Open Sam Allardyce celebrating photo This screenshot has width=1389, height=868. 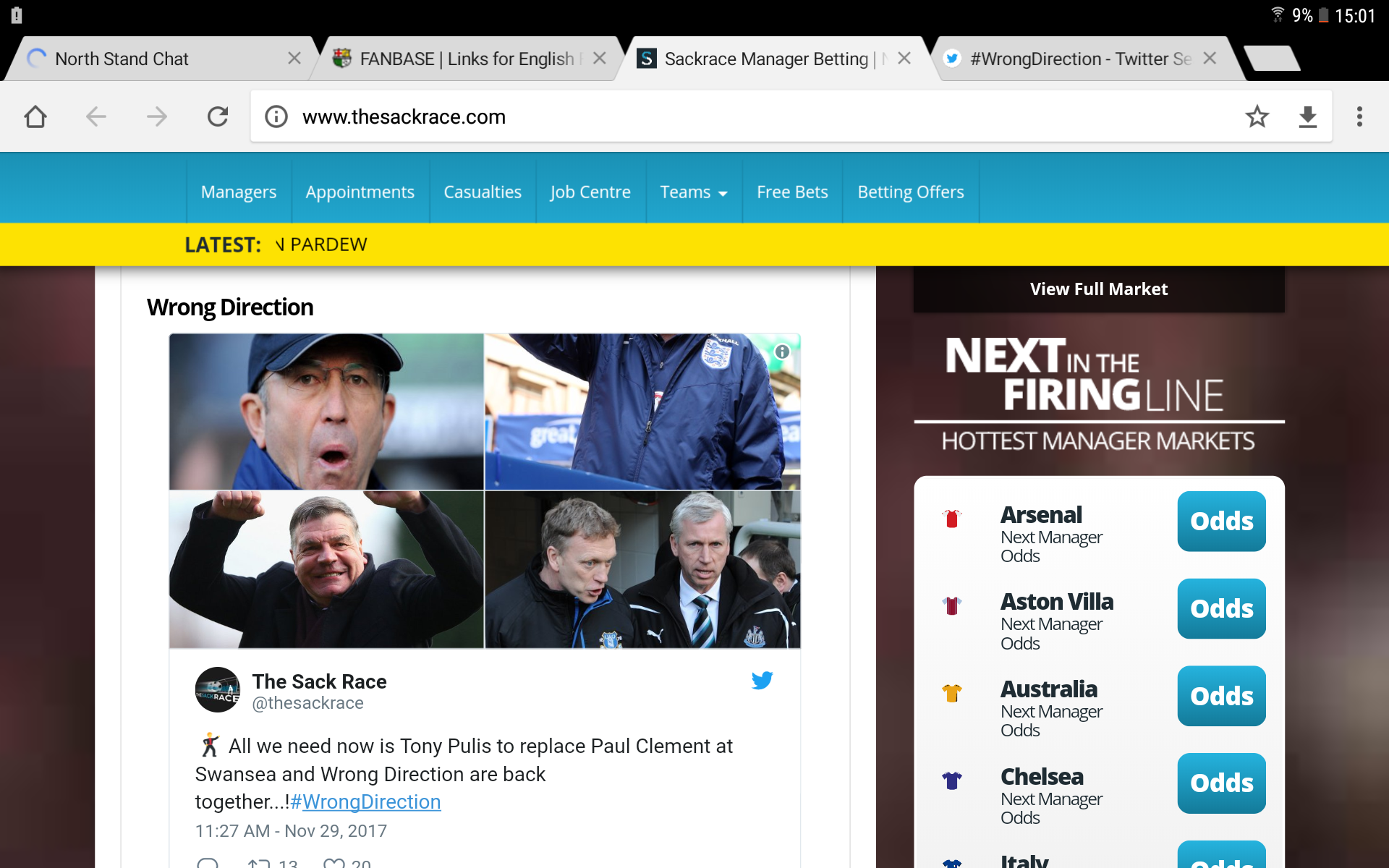click(326, 569)
